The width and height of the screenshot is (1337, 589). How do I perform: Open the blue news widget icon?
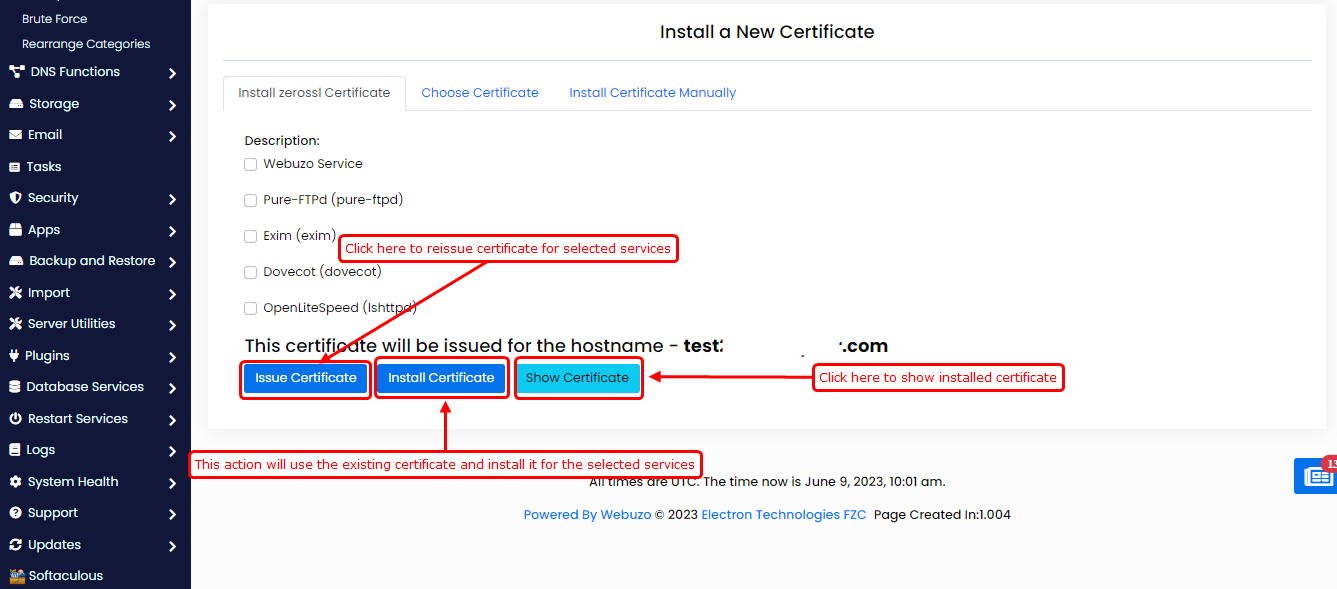1316,477
